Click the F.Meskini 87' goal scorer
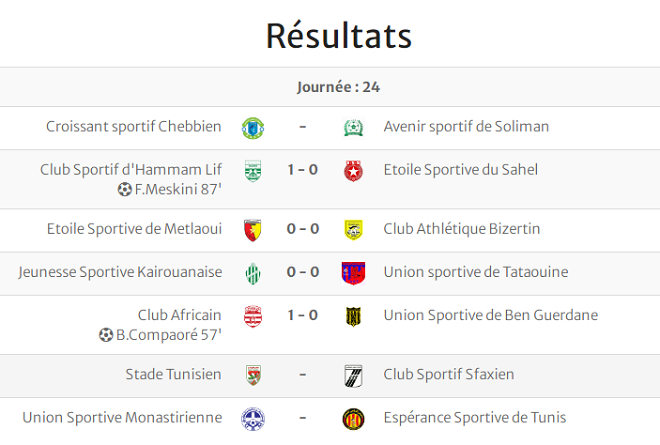 [177, 189]
